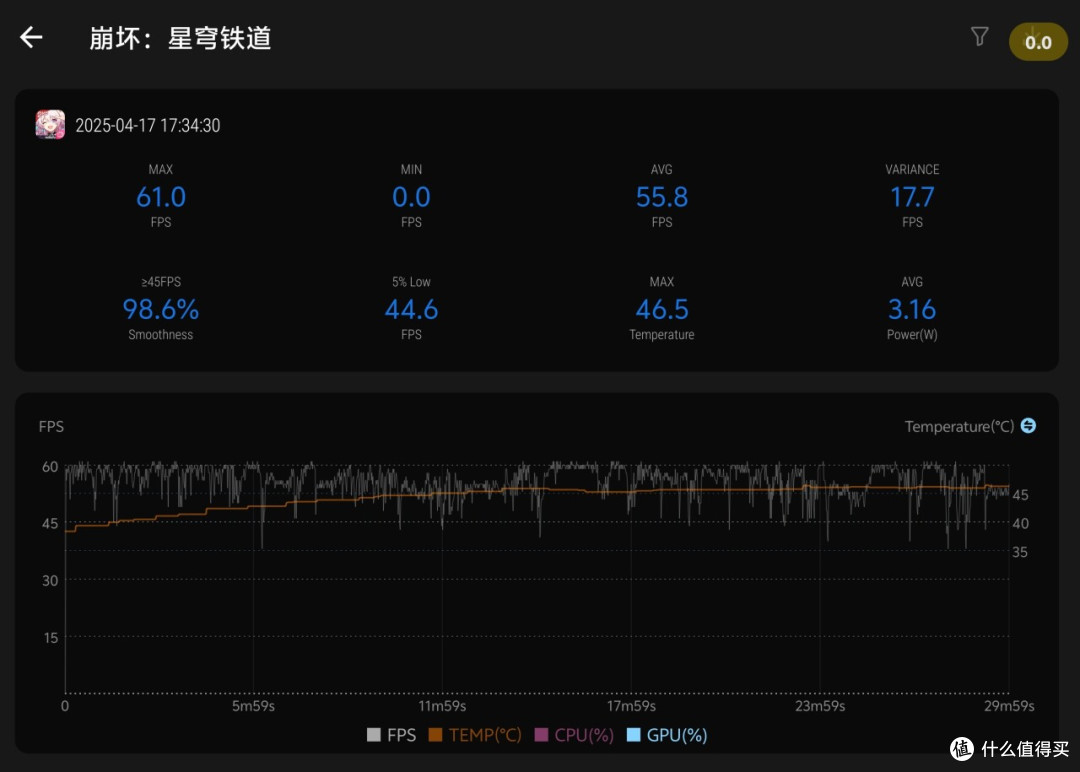1080x772 pixels.
Task: Click the Temperature(°C) axis label
Action: [959, 426]
